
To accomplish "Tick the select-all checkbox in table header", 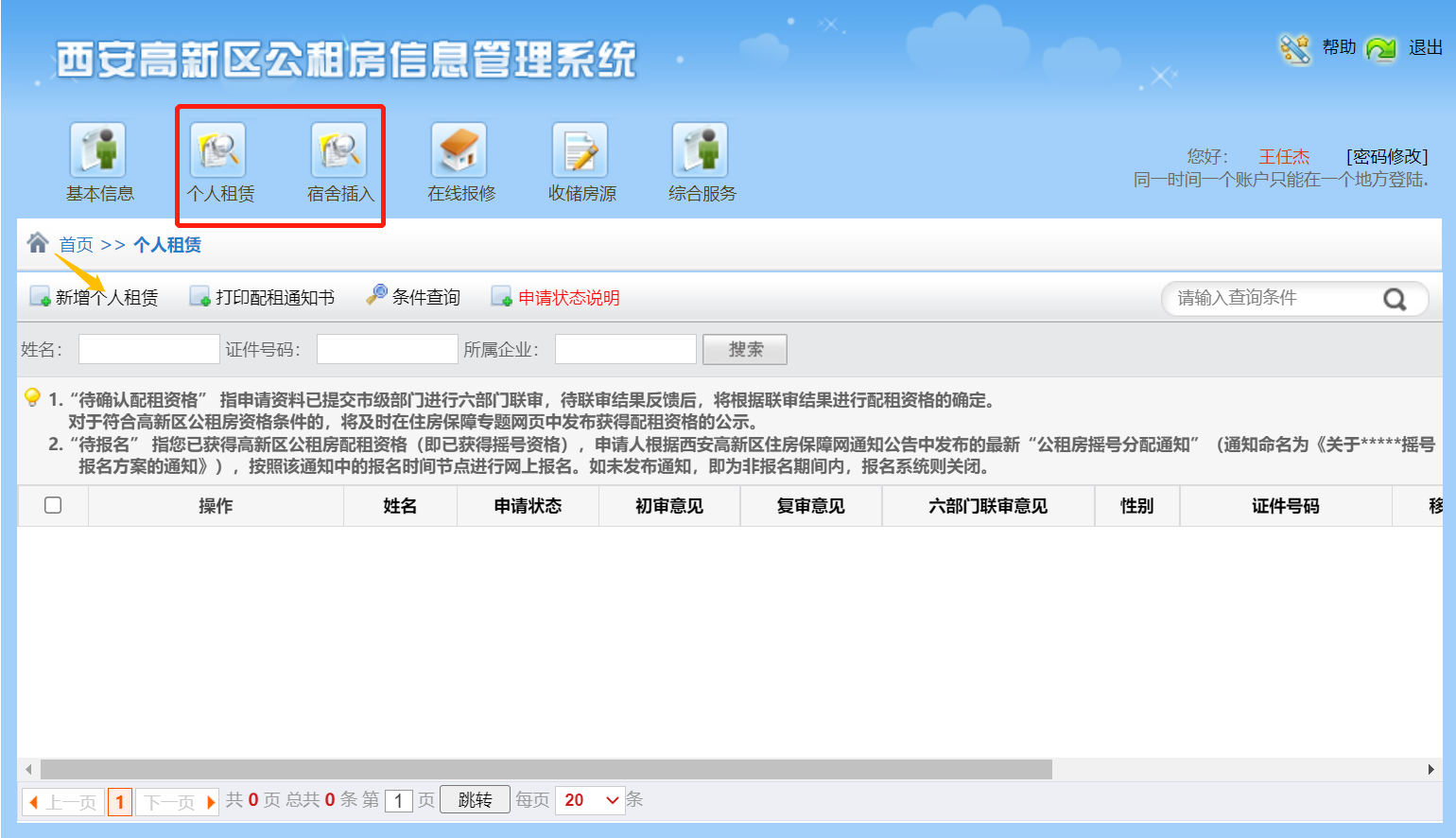I will click(53, 505).
